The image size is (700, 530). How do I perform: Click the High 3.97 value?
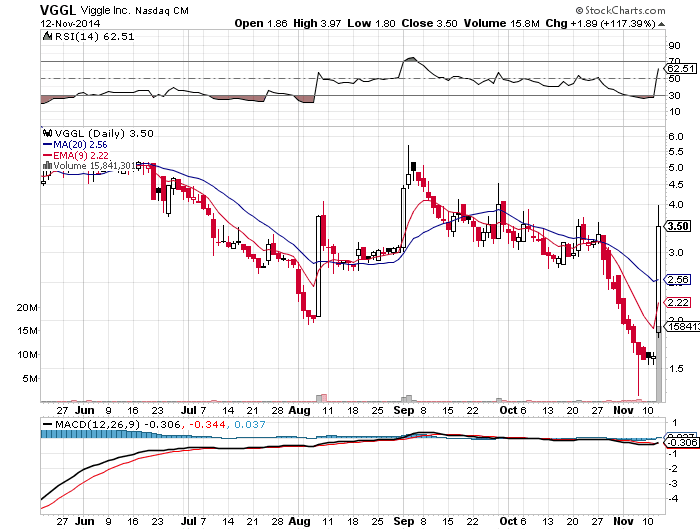(317, 24)
